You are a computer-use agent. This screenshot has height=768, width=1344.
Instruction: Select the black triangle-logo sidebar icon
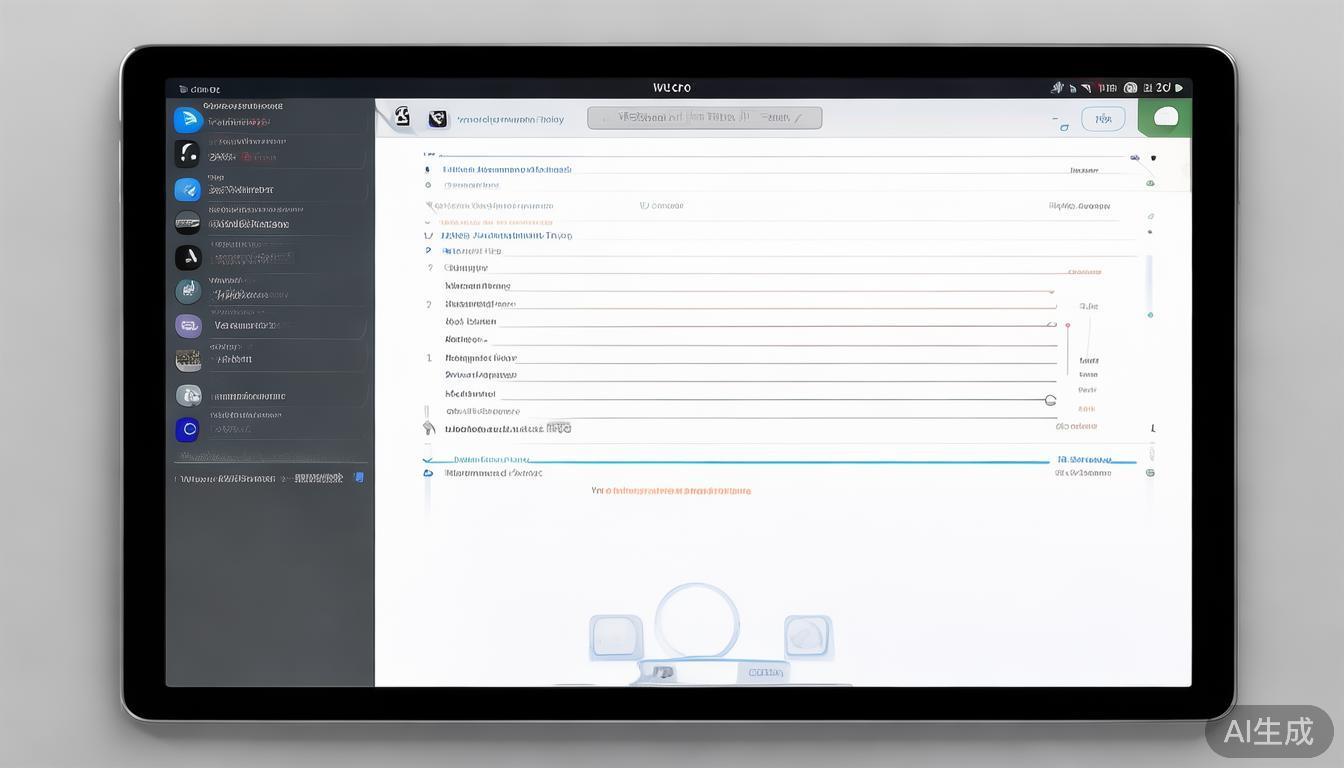click(188, 257)
